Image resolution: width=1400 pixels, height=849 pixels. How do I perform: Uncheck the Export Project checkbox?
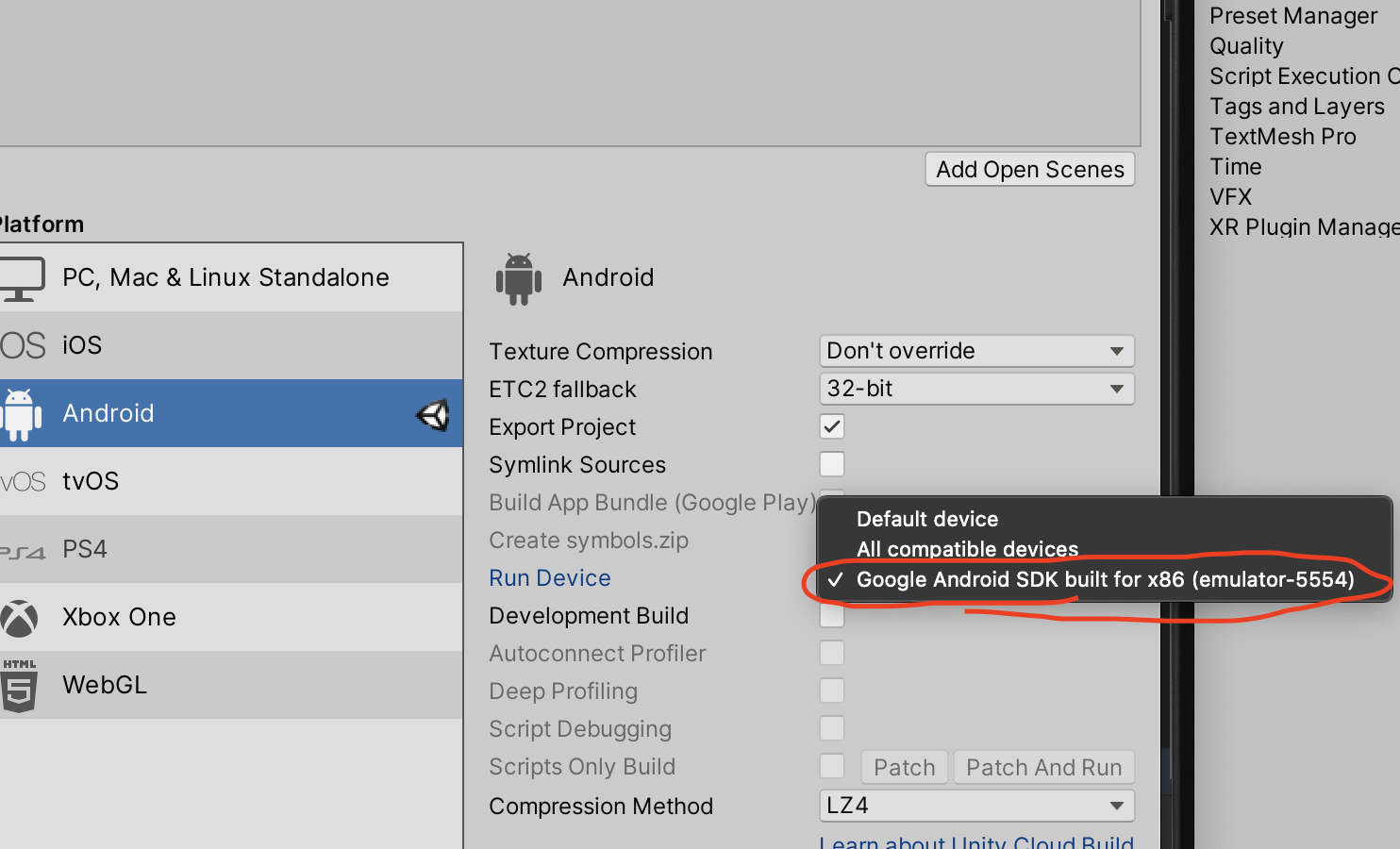(832, 426)
